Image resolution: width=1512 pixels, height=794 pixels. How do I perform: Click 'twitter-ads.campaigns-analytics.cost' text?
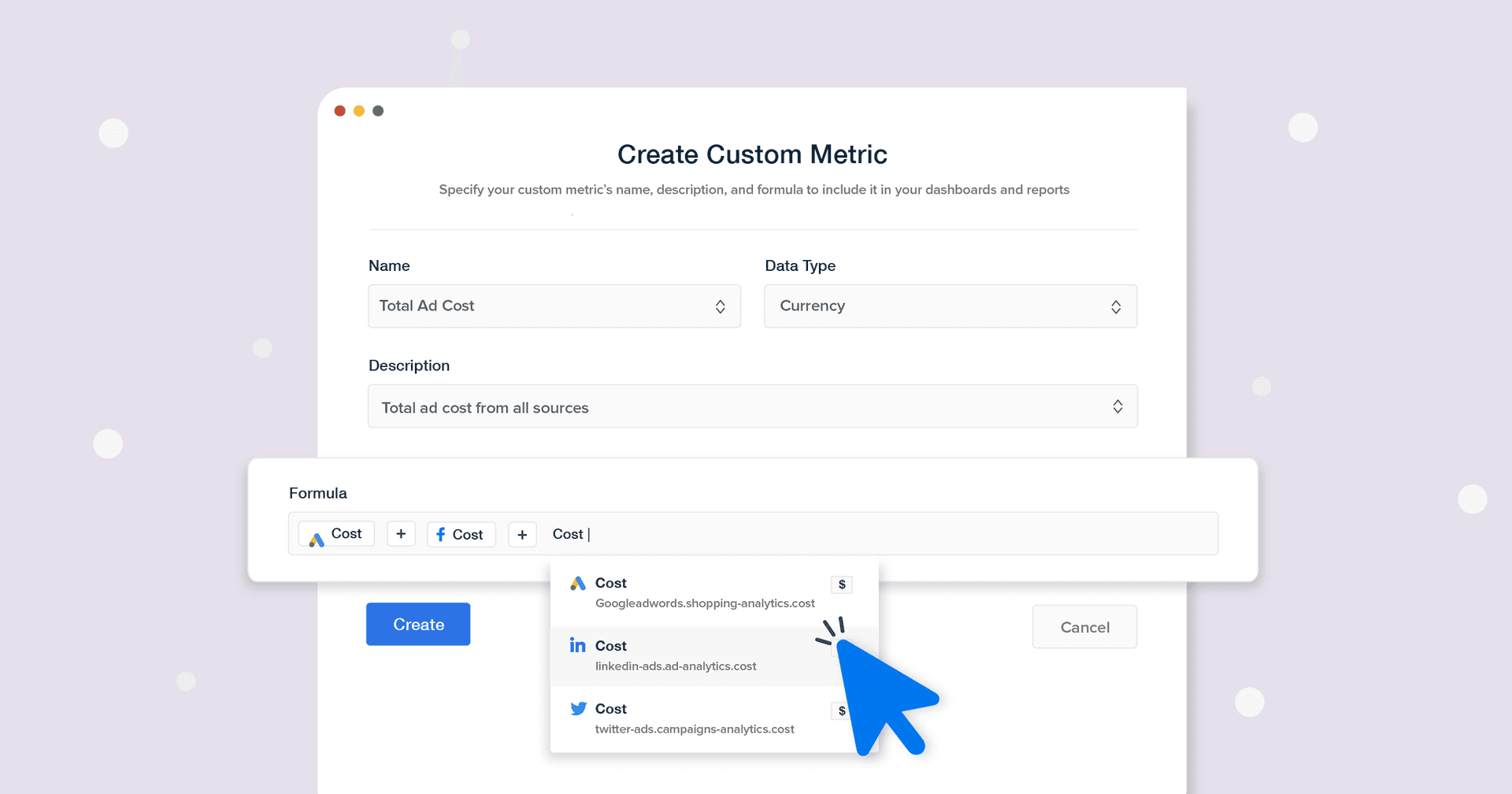tap(695, 729)
